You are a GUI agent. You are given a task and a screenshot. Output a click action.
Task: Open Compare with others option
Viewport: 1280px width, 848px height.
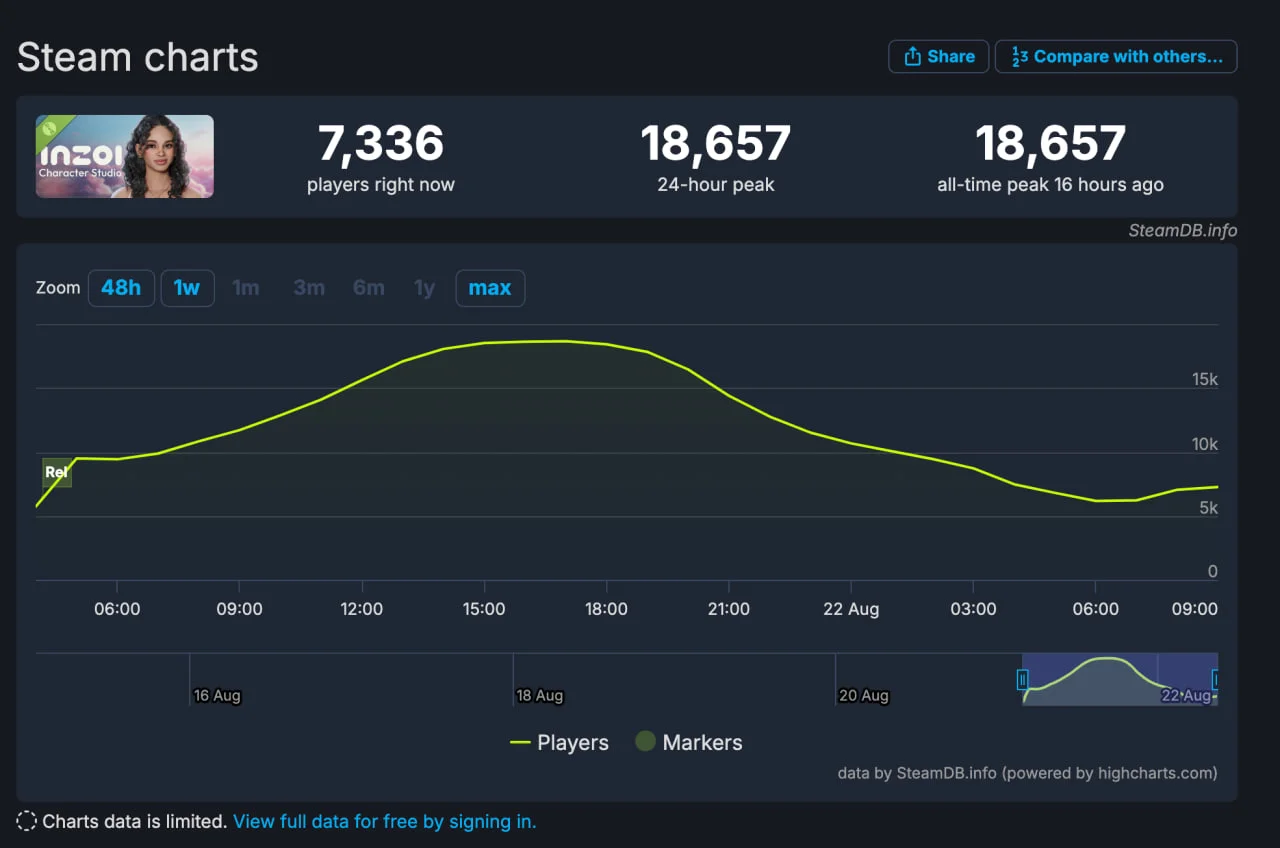[1116, 56]
